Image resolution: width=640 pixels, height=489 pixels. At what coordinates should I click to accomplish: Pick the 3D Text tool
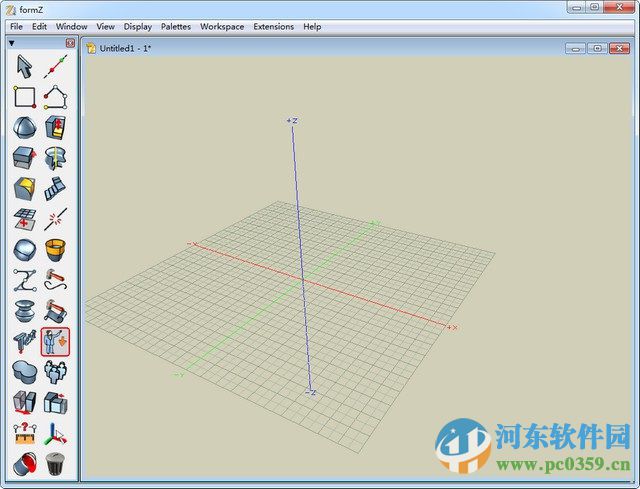(x=24, y=341)
